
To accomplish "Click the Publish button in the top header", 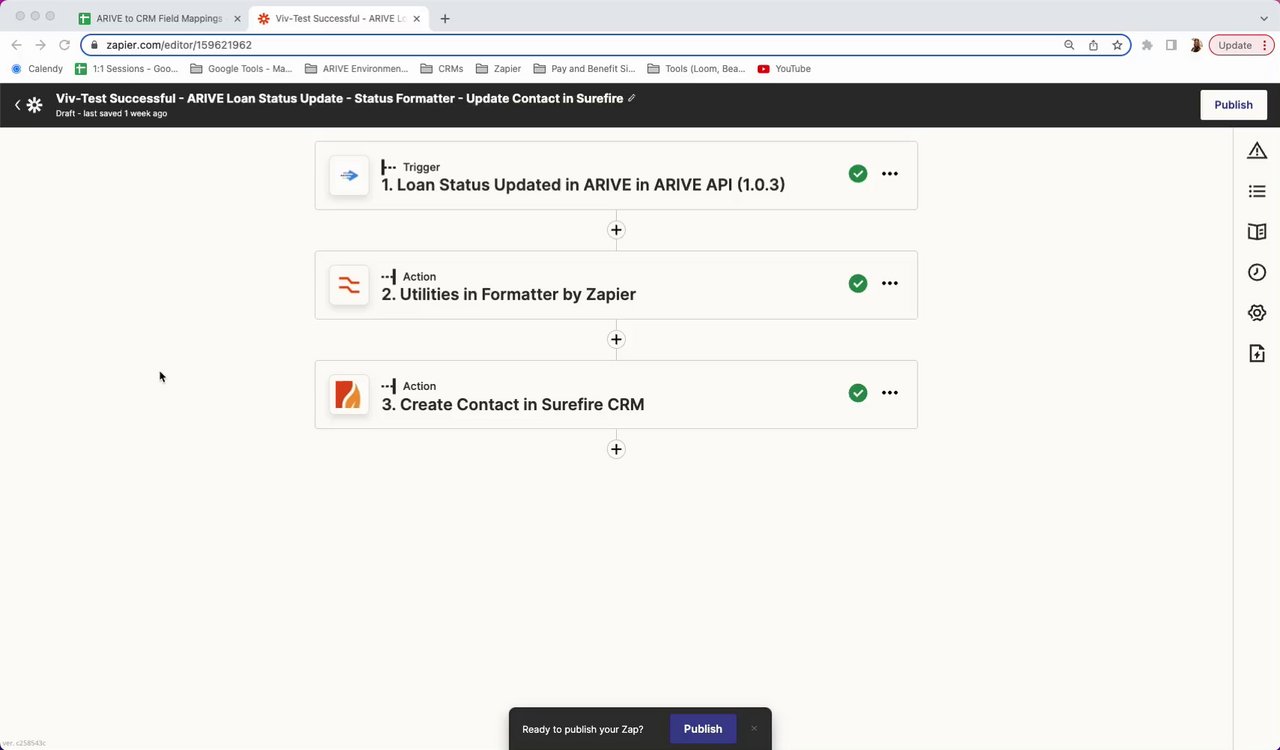I will (1233, 105).
